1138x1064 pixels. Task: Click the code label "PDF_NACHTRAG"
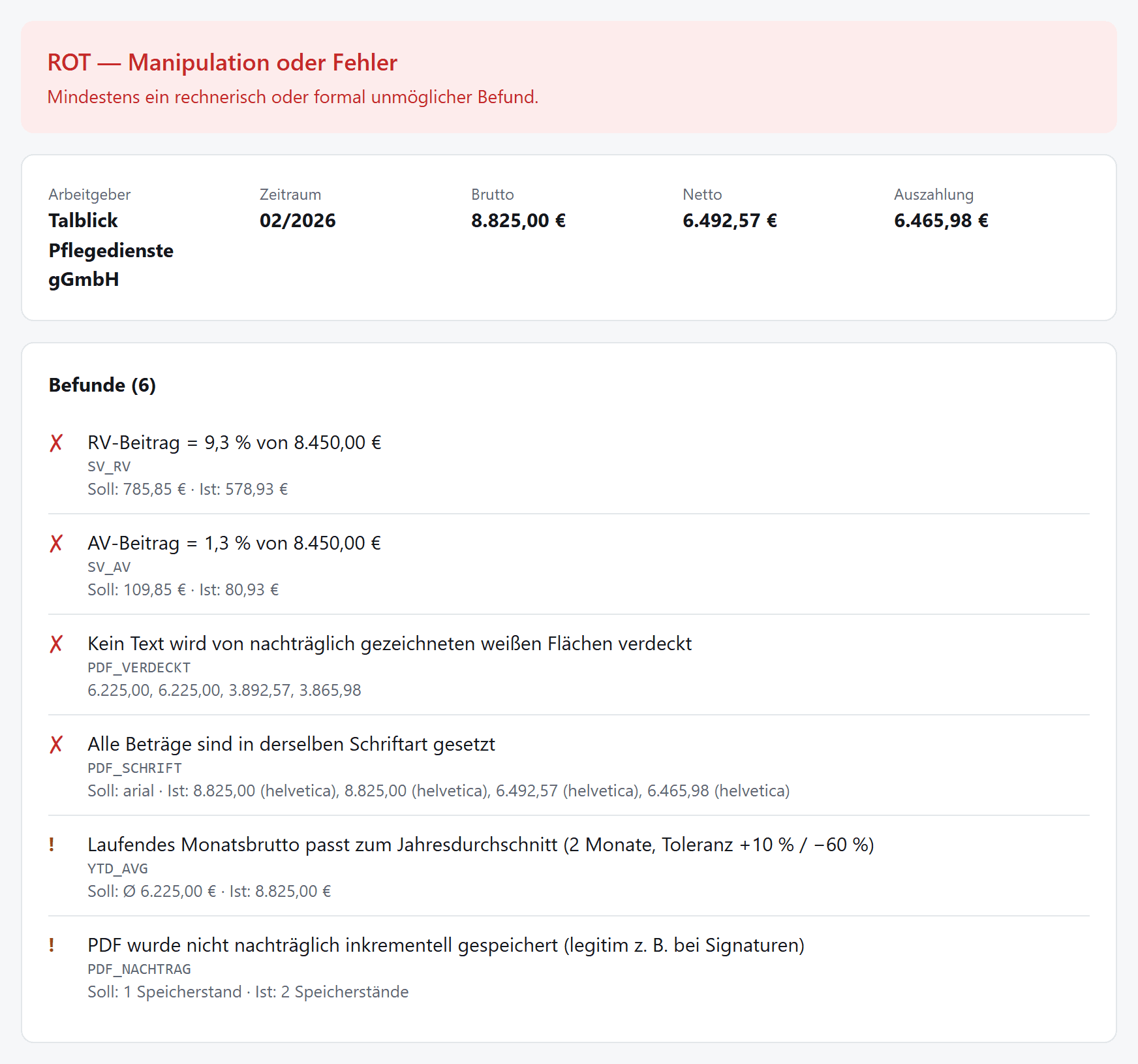point(139,969)
